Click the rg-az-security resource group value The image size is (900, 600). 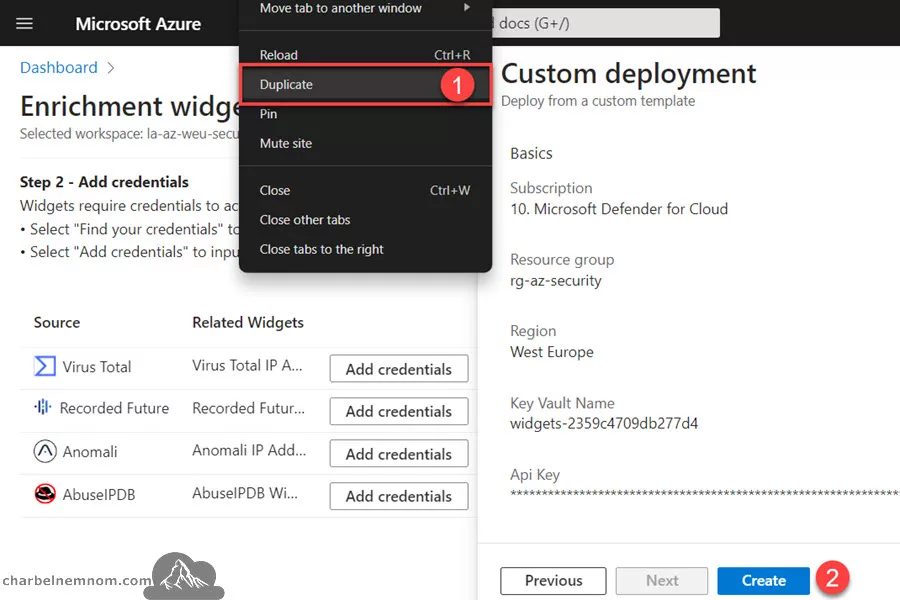pos(556,281)
